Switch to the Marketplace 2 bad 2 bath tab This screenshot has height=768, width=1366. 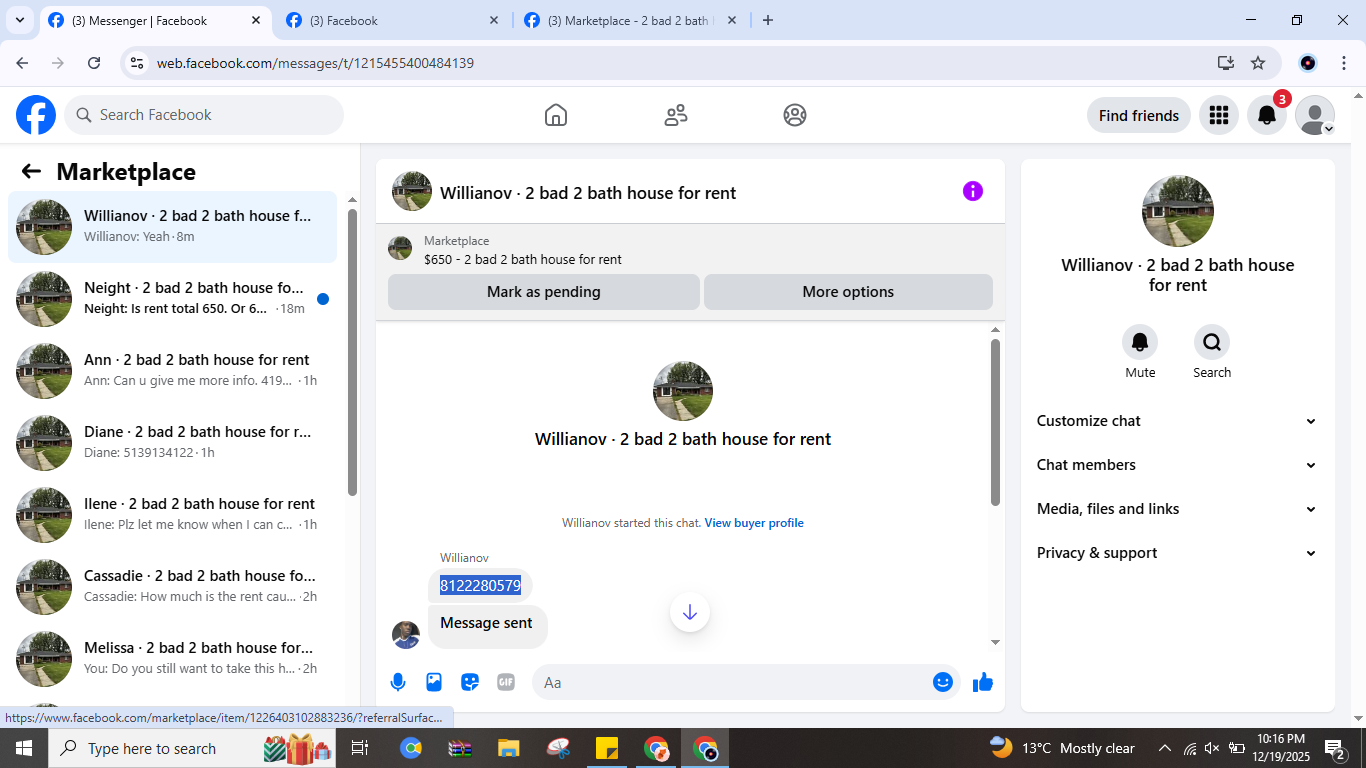(x=628, y=20)
